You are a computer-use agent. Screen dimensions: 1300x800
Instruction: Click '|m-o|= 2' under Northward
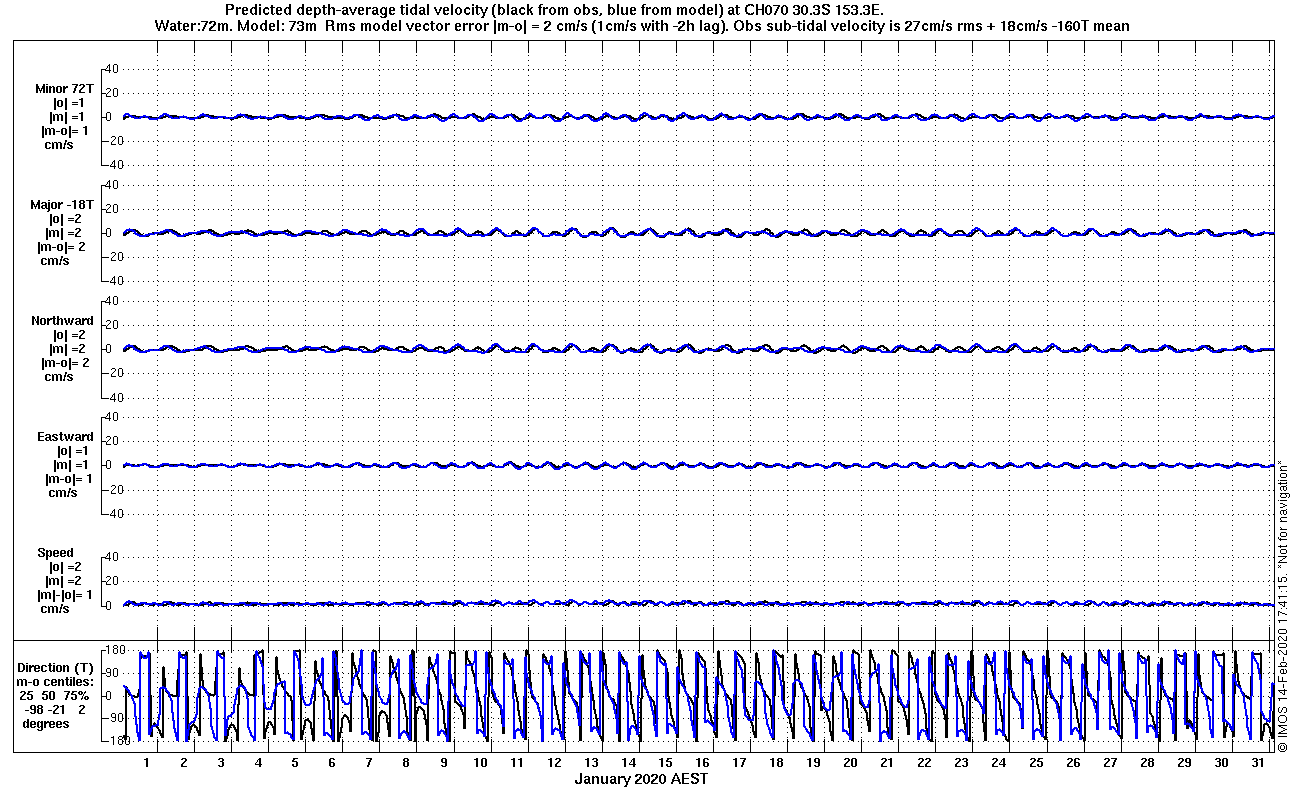pyautogui.click(x=64, y=363)
